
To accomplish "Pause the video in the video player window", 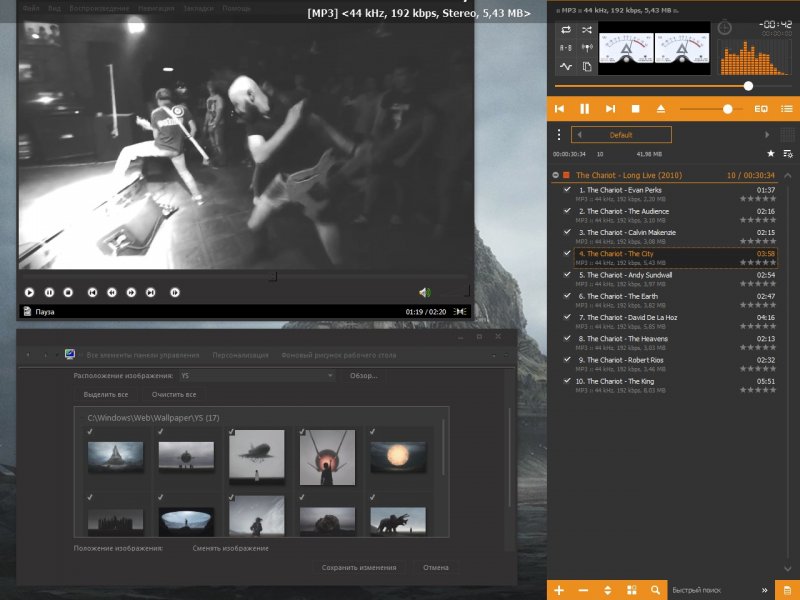I will (x=49, y=292).
